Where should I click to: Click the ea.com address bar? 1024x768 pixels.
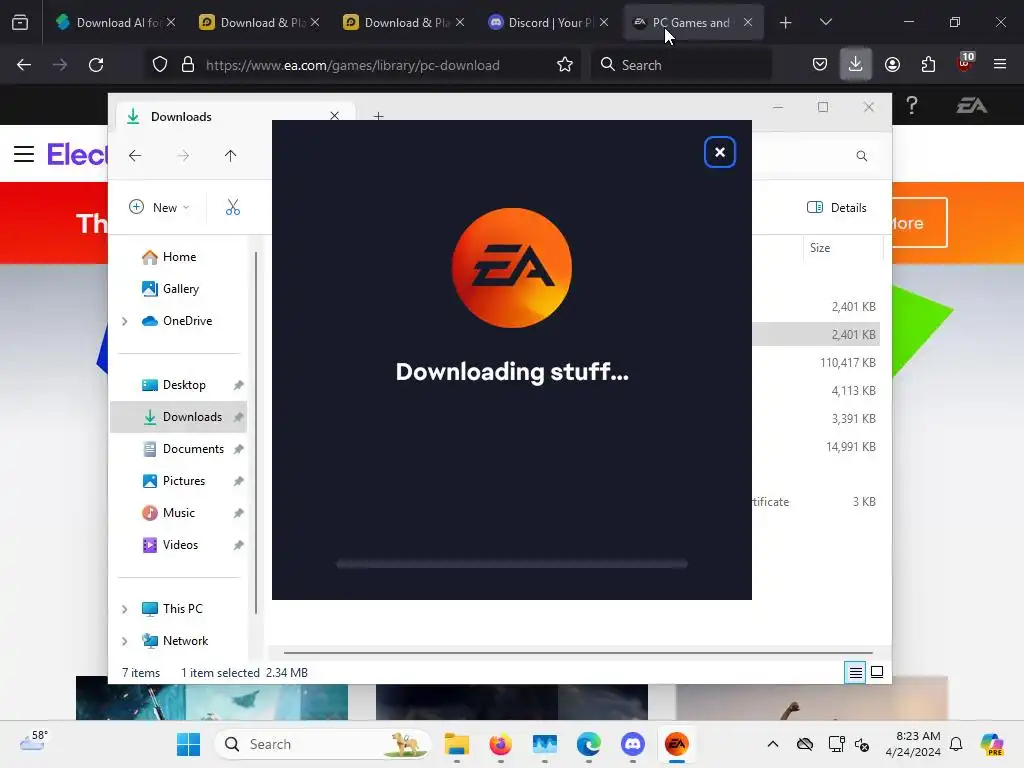353,65
